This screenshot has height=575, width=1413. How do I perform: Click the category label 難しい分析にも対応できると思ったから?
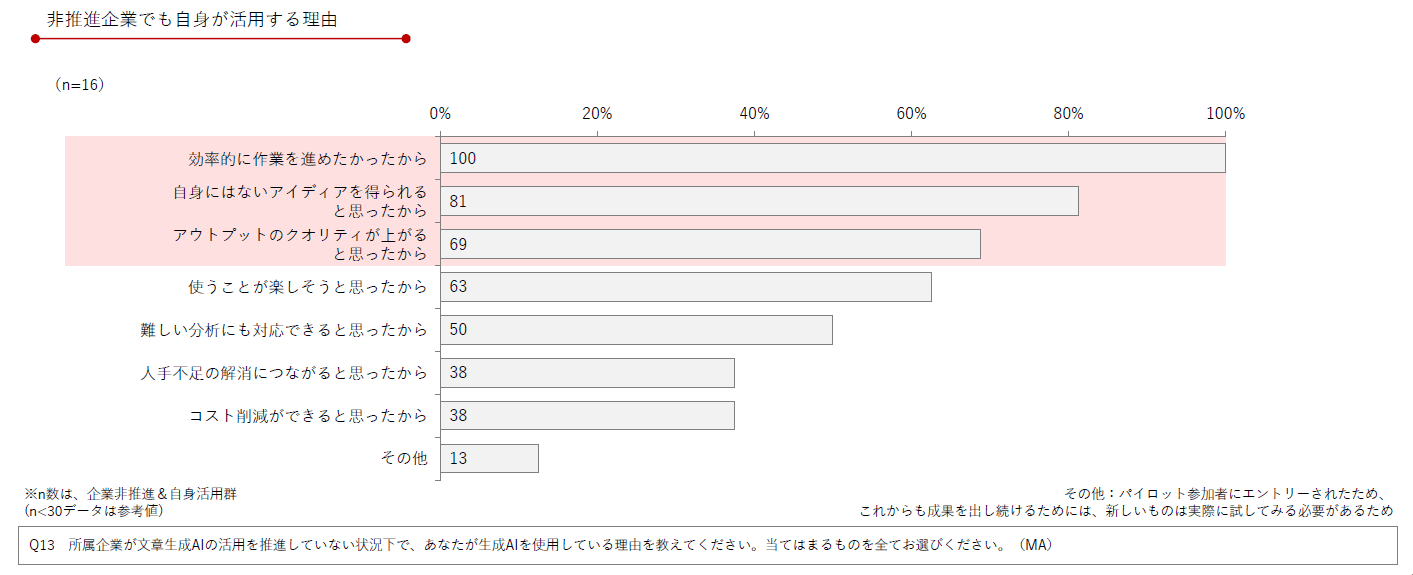pyautogui.click(x=284, y=330)
